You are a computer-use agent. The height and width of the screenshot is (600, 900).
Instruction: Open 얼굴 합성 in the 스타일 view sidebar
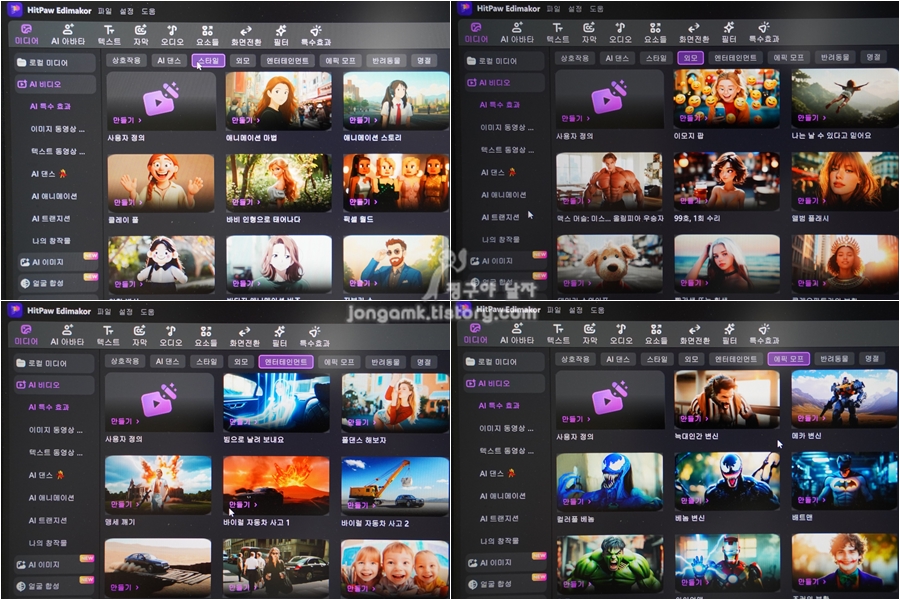(x=56, y=283)
